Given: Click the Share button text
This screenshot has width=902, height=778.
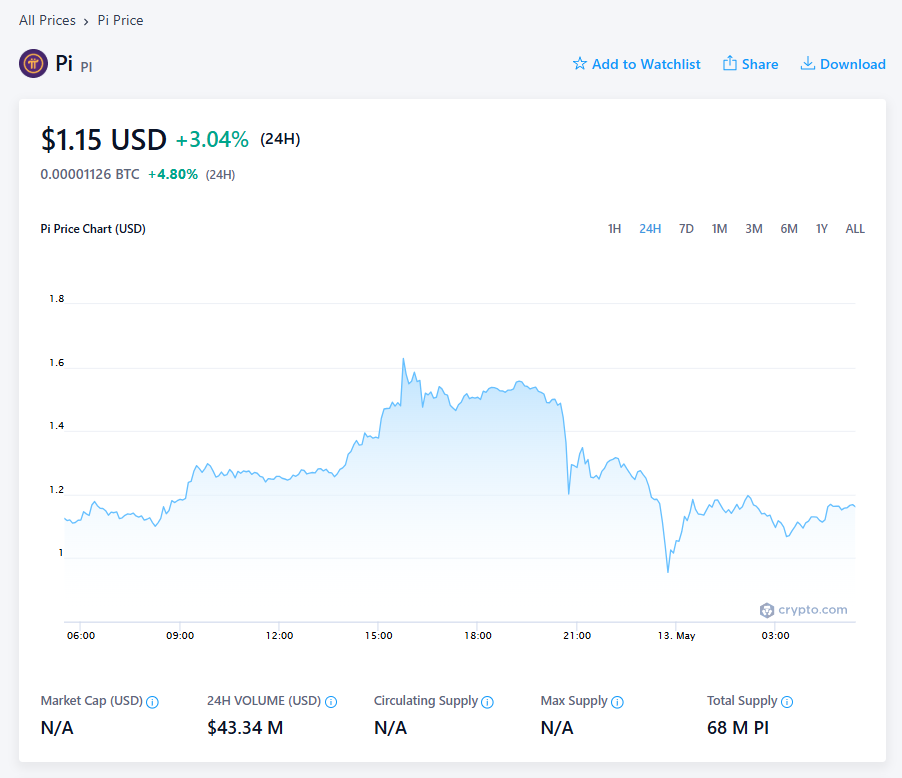Looking at the screenshot, I should click(x=760, y=64).
